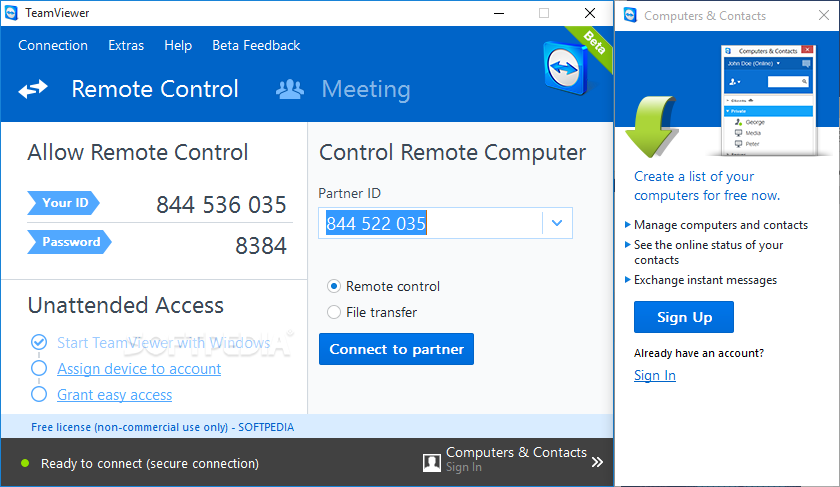
Task: Click circle next to Assign device to account
Action: 39,368
